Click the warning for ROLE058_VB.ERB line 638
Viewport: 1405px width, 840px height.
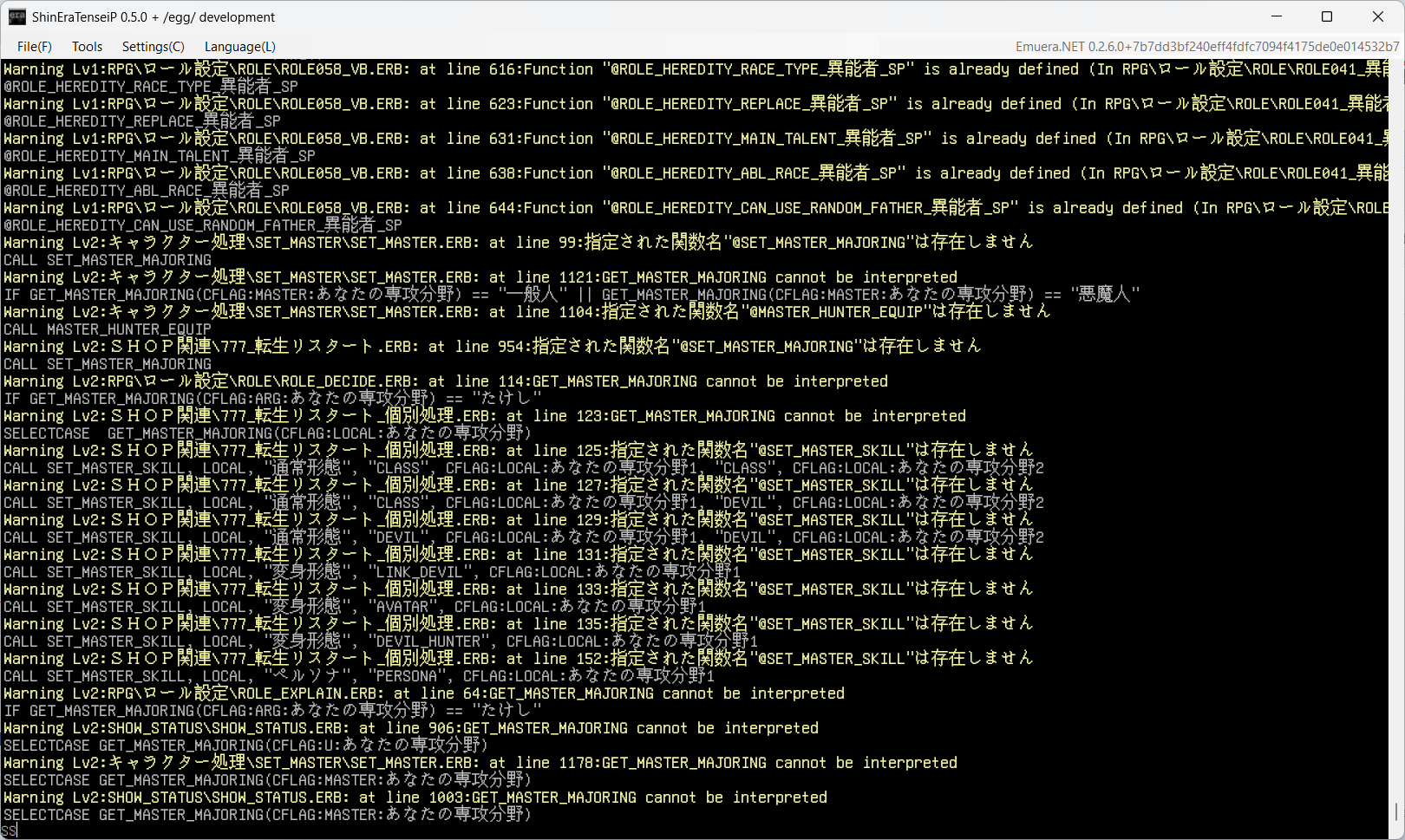[696, 173]
